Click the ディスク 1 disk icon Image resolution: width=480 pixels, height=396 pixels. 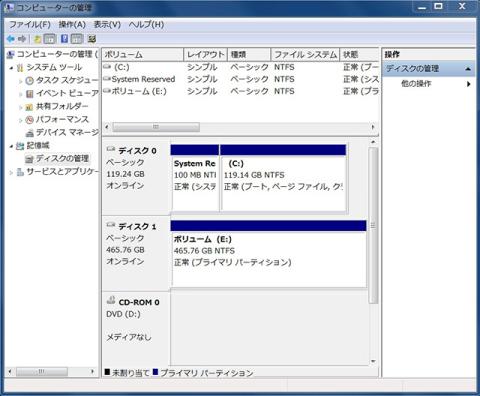coord(111,225)
